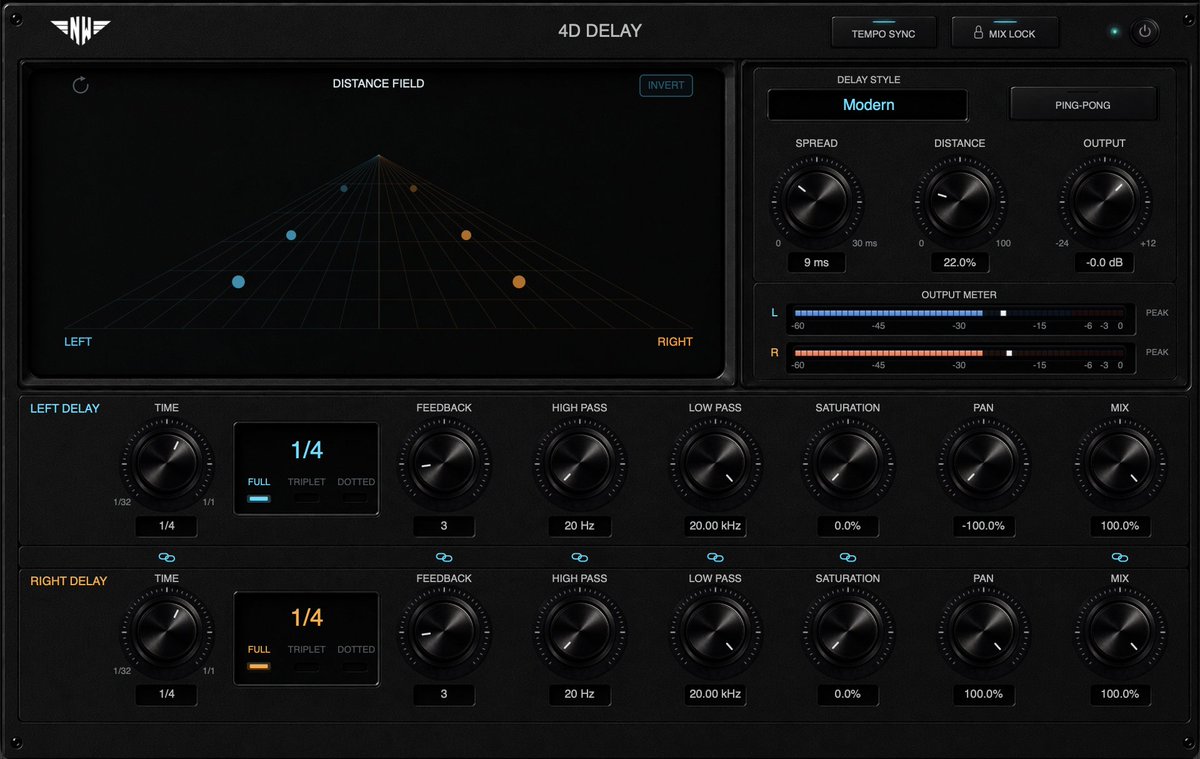Click the L channel PEAK indicator
Screen dimensions: 1200x759
point(1157,313)
